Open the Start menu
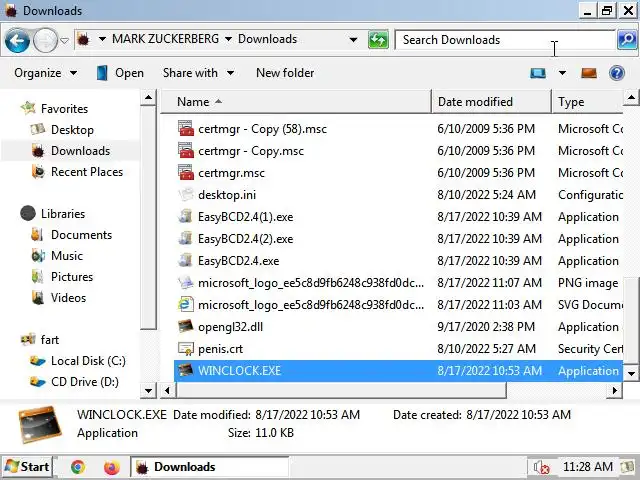This screenshot has width=640, height=480. tap(27, 467)
